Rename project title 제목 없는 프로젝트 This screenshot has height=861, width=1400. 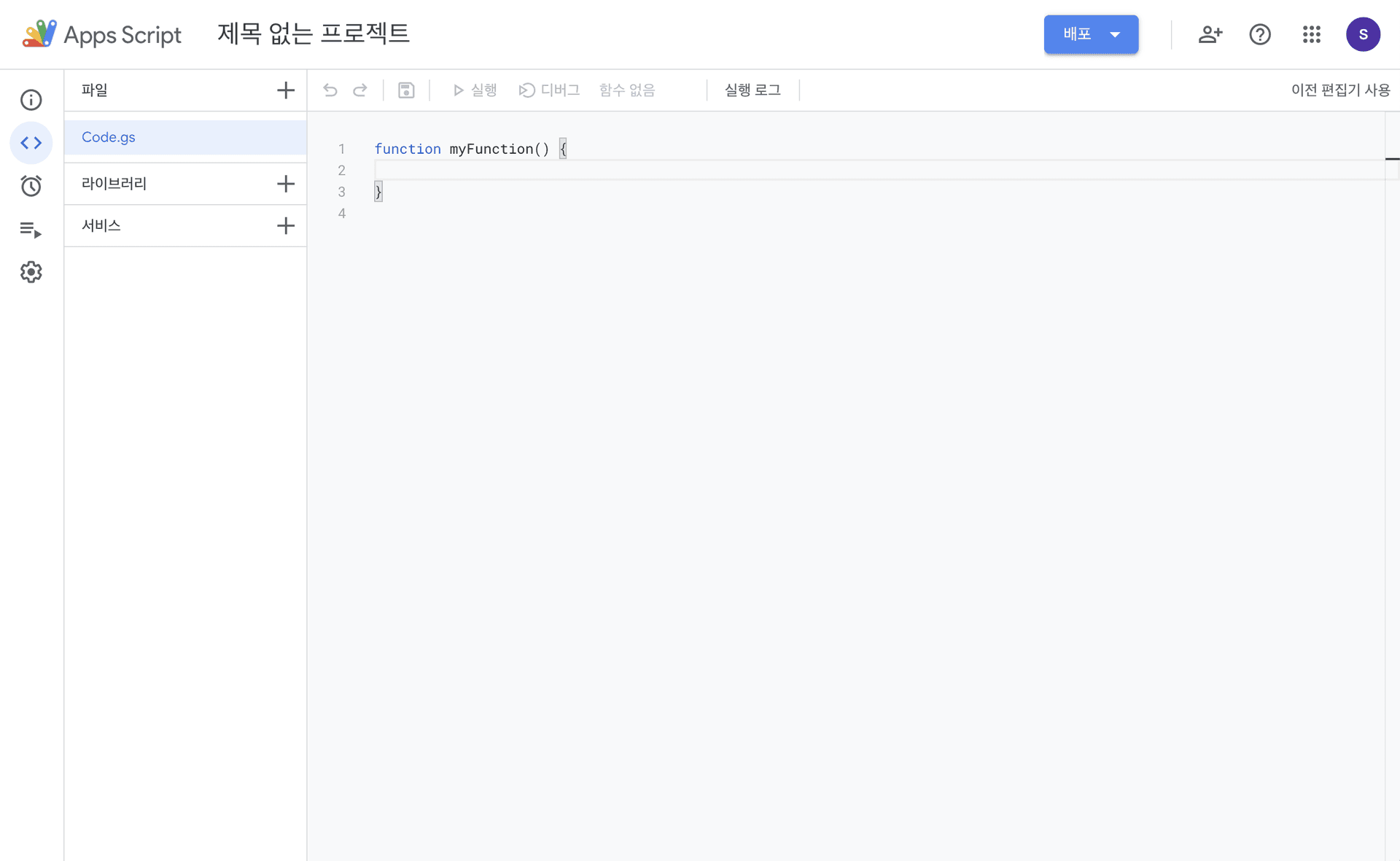[x=314, y=34]
